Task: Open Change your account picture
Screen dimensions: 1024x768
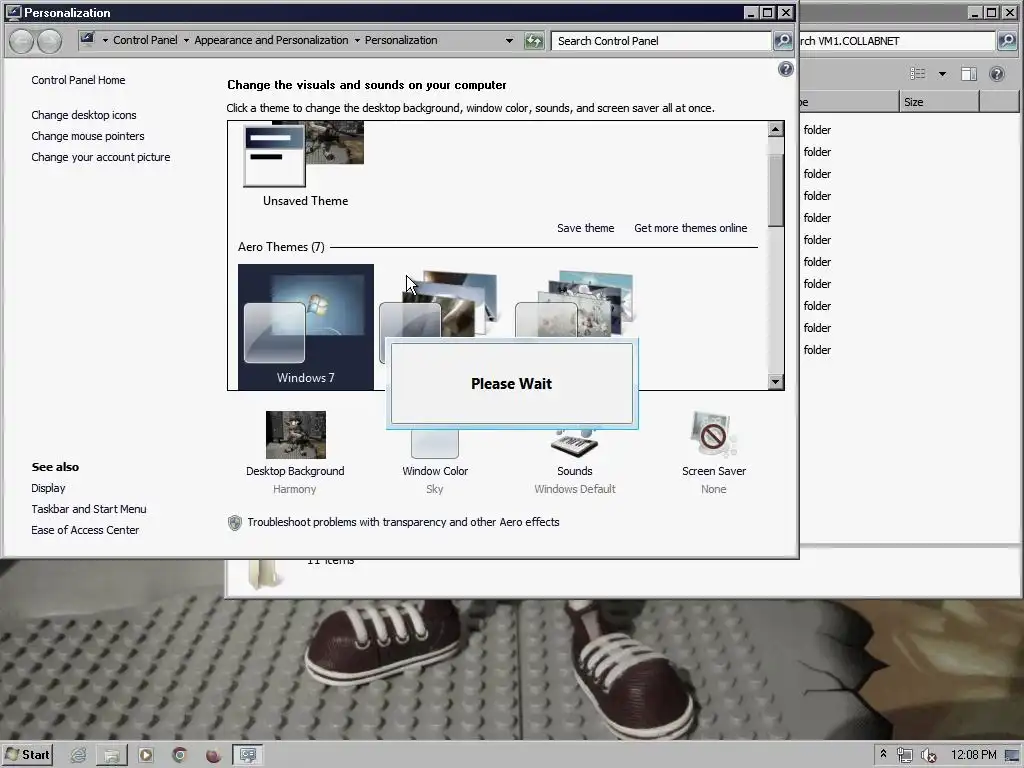Action: [101, 157]
